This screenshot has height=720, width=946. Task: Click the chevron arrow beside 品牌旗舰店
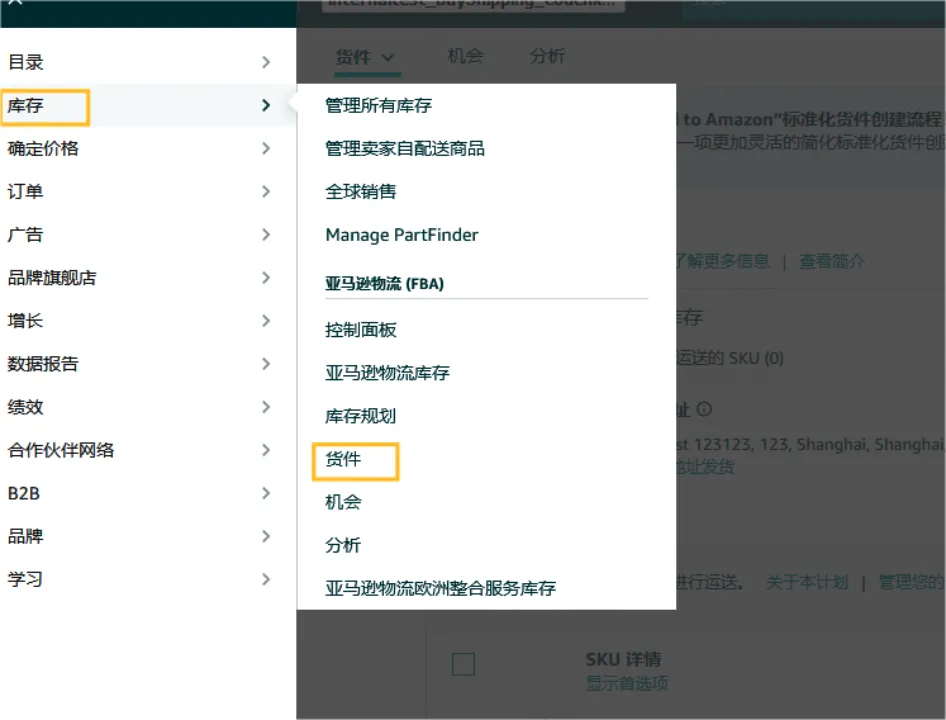pyautogui.click(x=266, y=277)
